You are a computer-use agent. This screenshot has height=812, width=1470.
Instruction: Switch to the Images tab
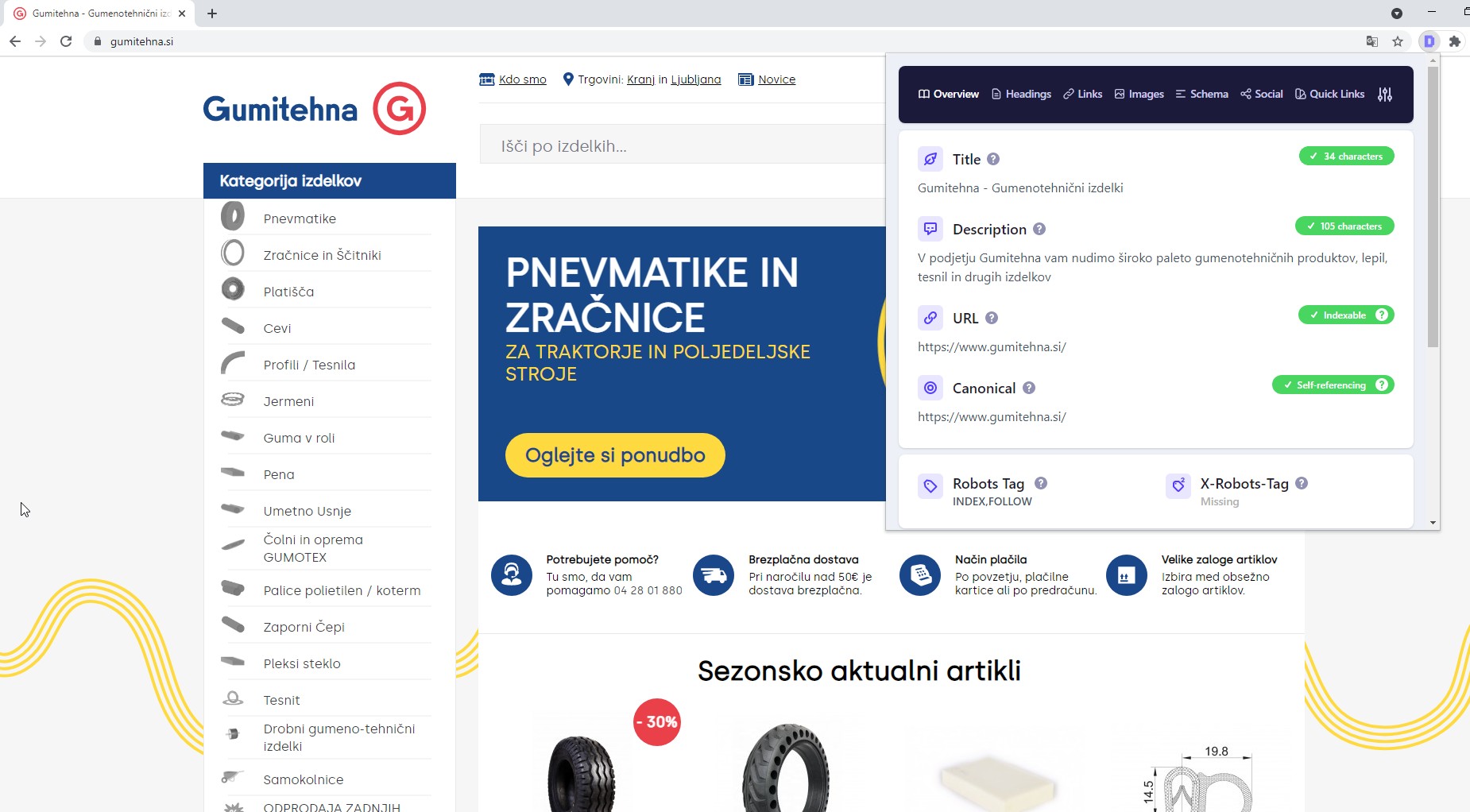[1139, 94]
